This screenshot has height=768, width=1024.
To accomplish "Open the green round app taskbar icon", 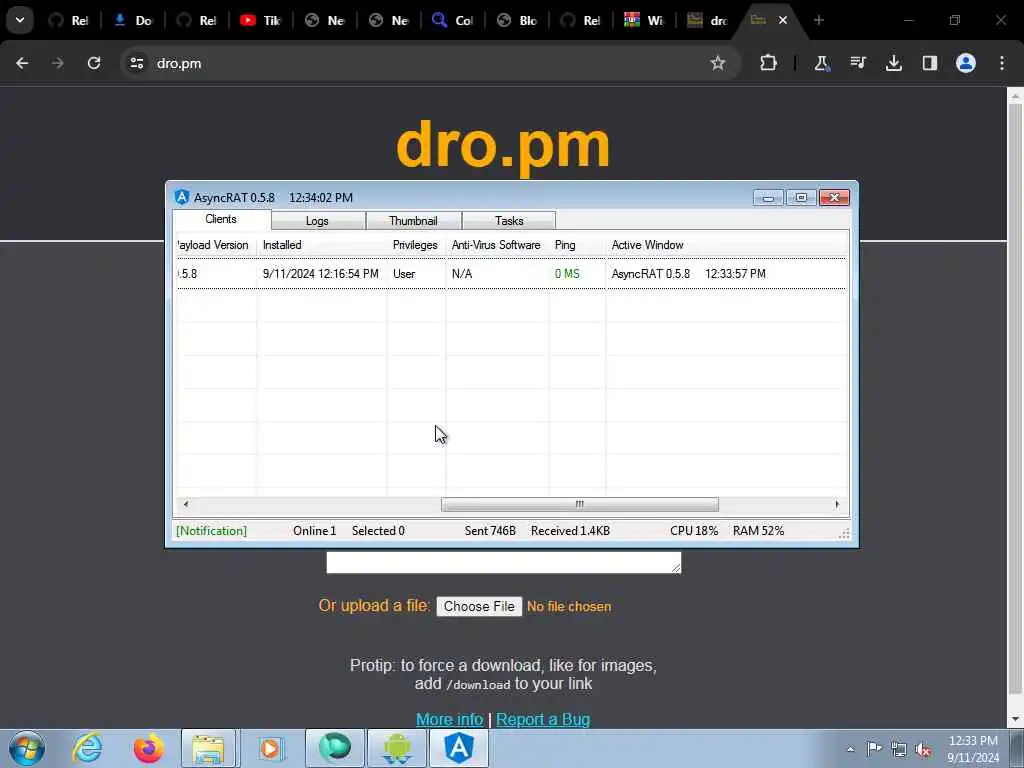I will click(335, 748).
